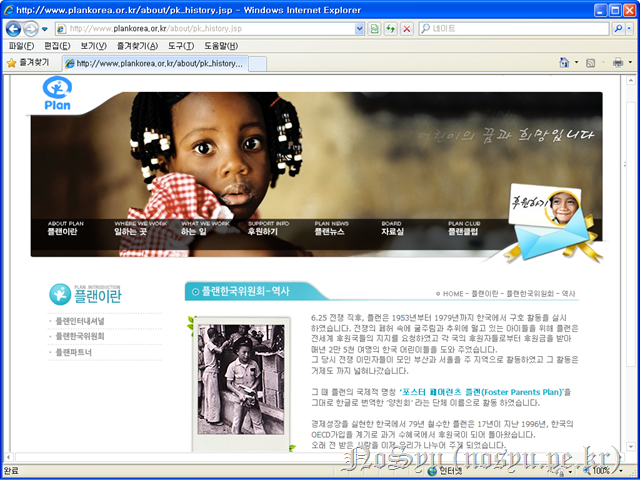Click the 플랜한국위원회 sidebar link
This screenshot has height=480, width=640.
tap(80, 337)
